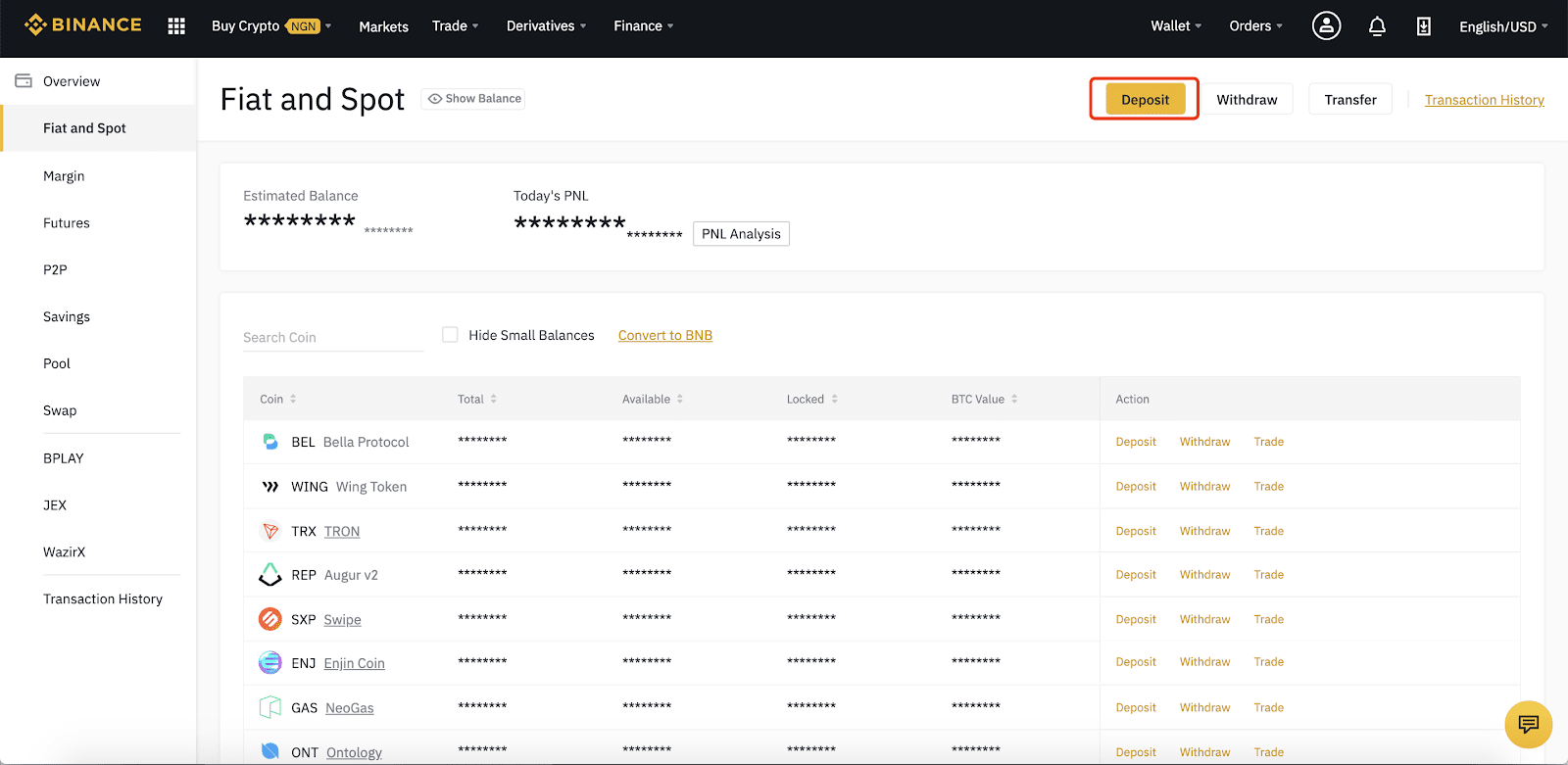The image size is (1568, 765).
Task: Click Trade in the TRX row
Action: click(x=1268, y=531)
